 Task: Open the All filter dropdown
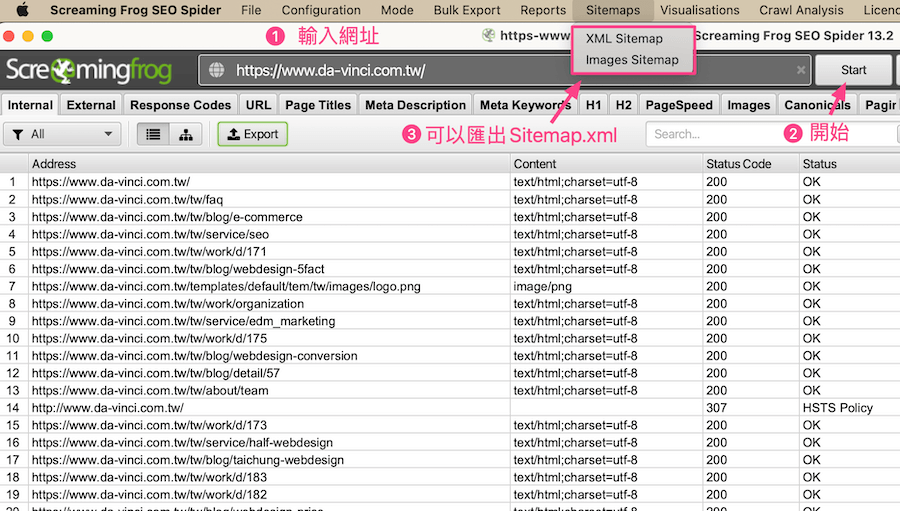(x=63, y=134)
